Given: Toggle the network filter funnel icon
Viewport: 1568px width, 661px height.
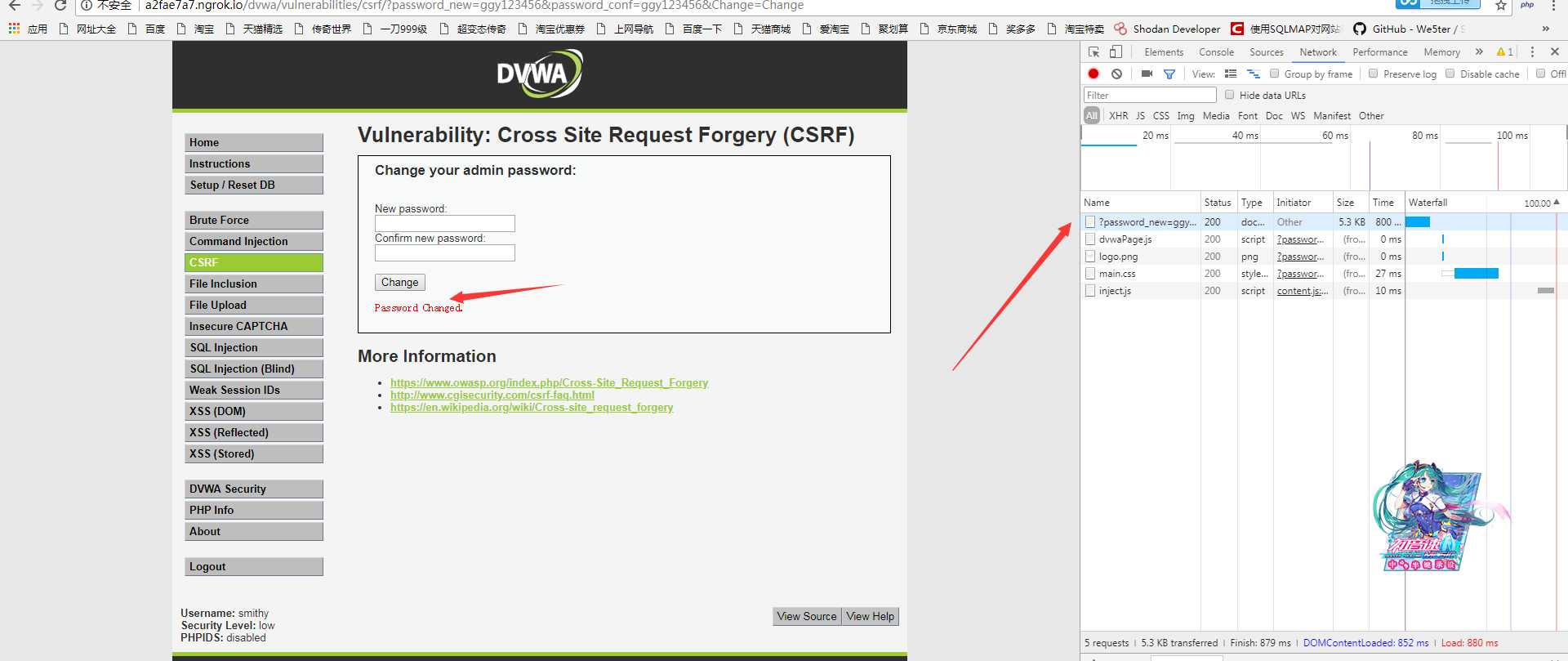Looking at the screenshot, I should pyautogui.click(x=1169, y=74).
